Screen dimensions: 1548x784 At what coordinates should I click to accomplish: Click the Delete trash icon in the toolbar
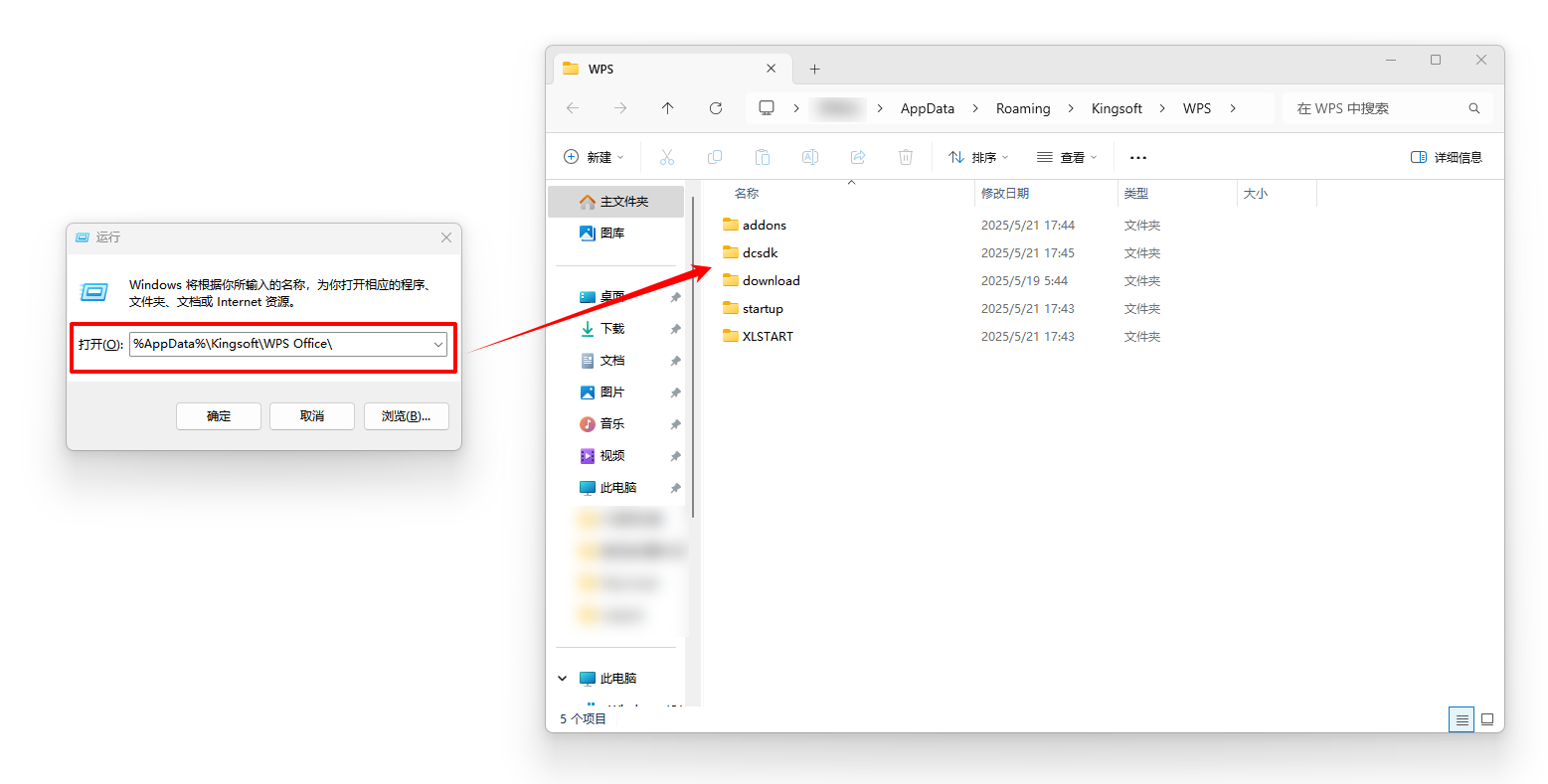pyautogui.click(x=906, y=157)
